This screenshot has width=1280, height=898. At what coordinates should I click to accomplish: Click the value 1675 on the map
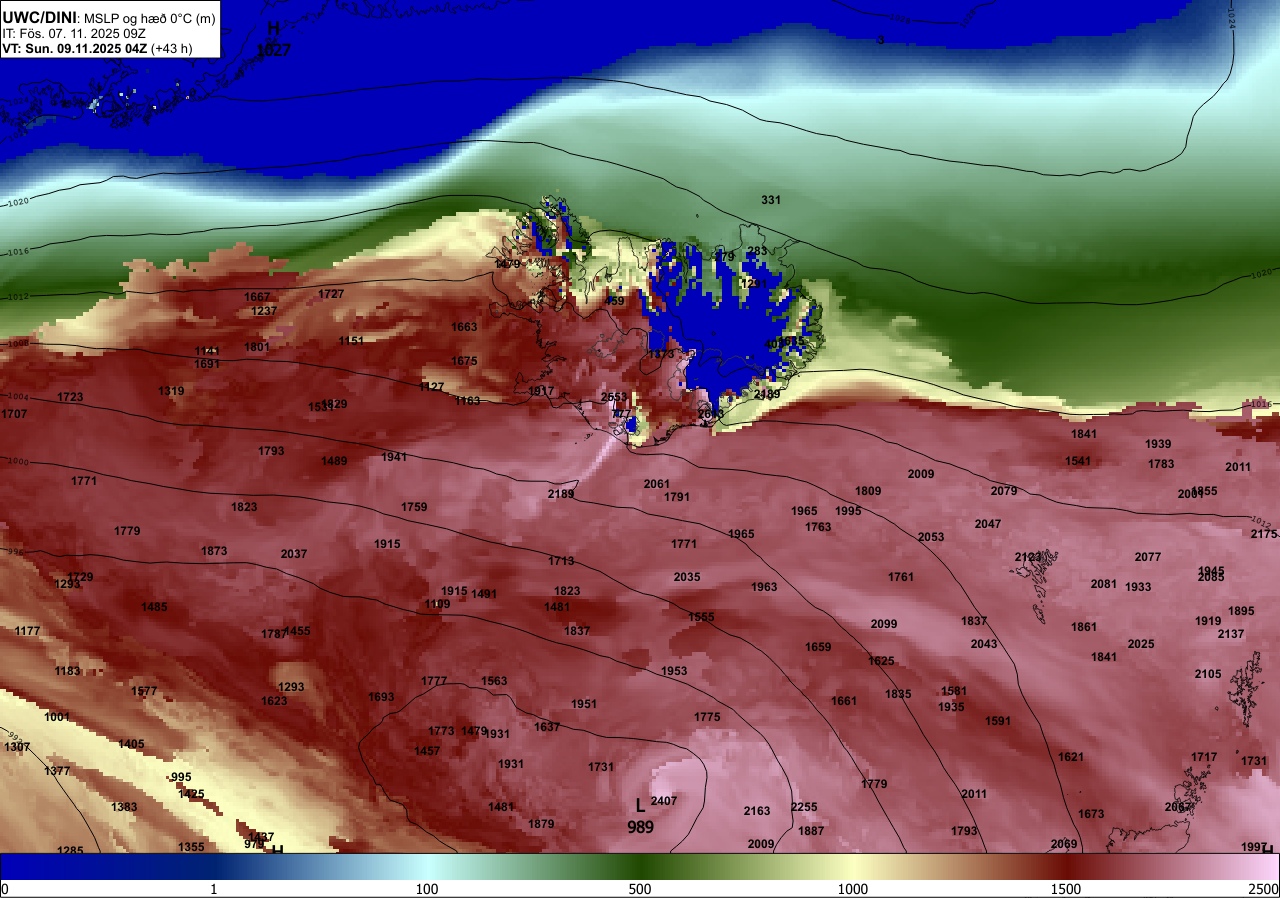464,361
